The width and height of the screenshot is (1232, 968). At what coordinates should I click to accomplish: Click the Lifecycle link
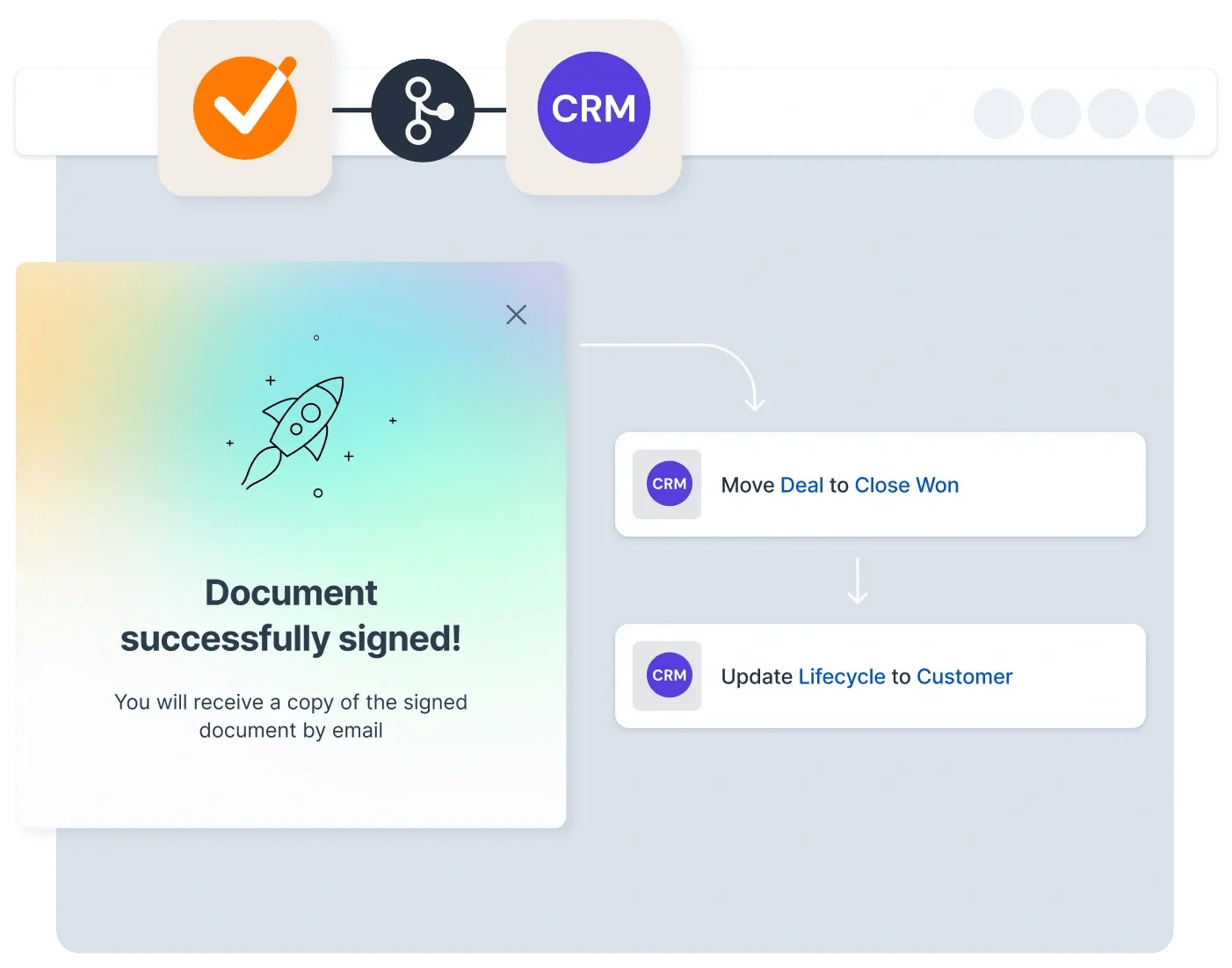[x=842, y=676]
